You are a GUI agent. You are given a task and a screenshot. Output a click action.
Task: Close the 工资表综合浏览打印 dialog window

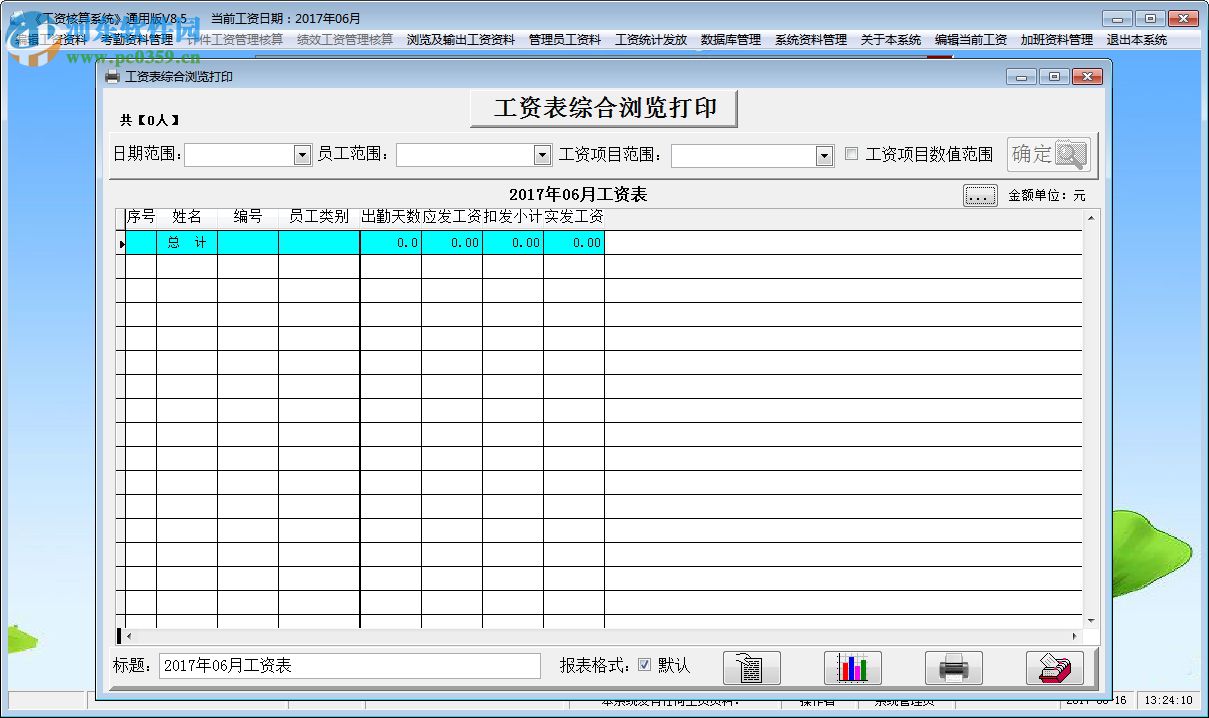pos(1086,77)
